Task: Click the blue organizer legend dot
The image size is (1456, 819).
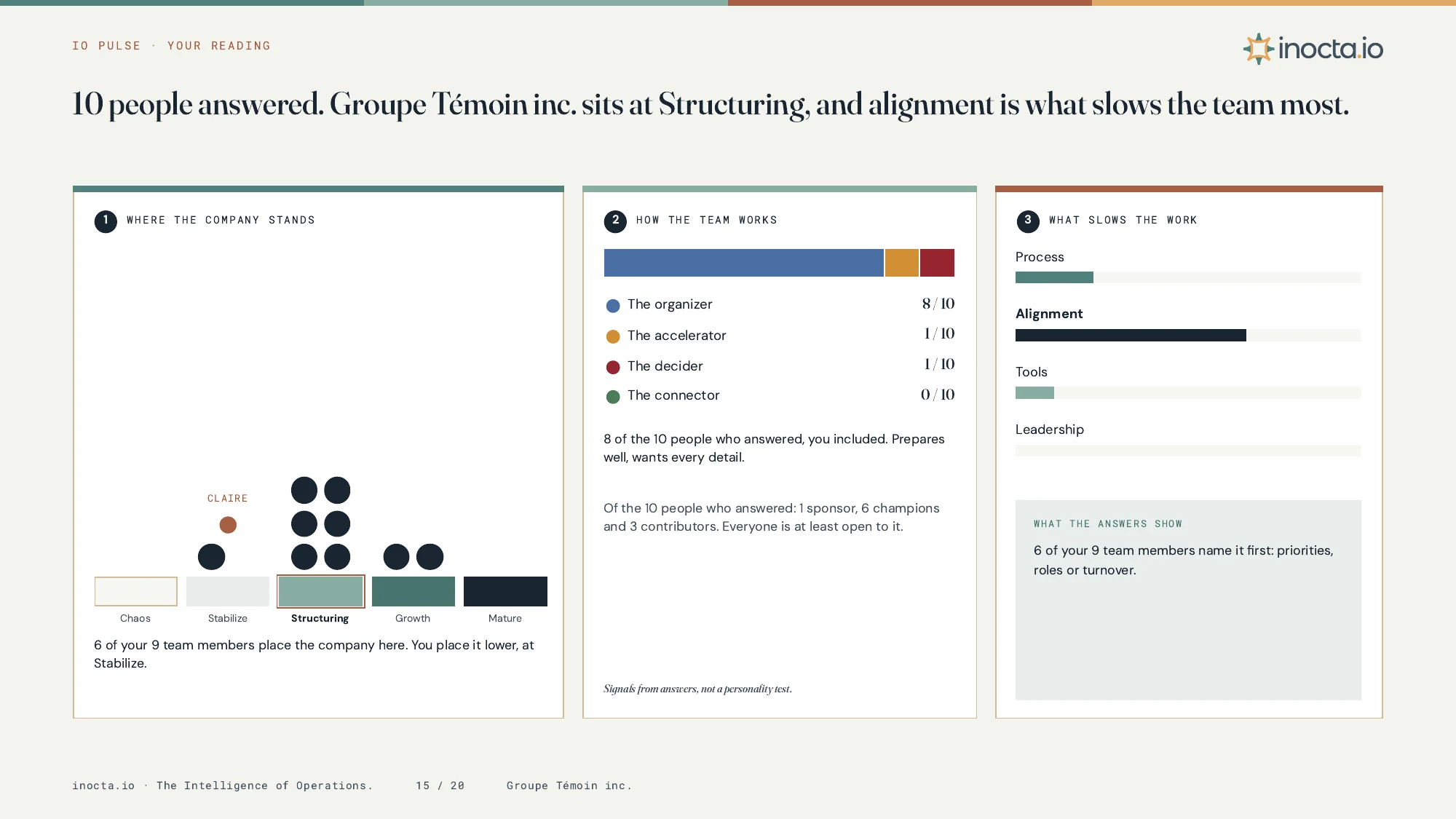Action: [613, 306]
